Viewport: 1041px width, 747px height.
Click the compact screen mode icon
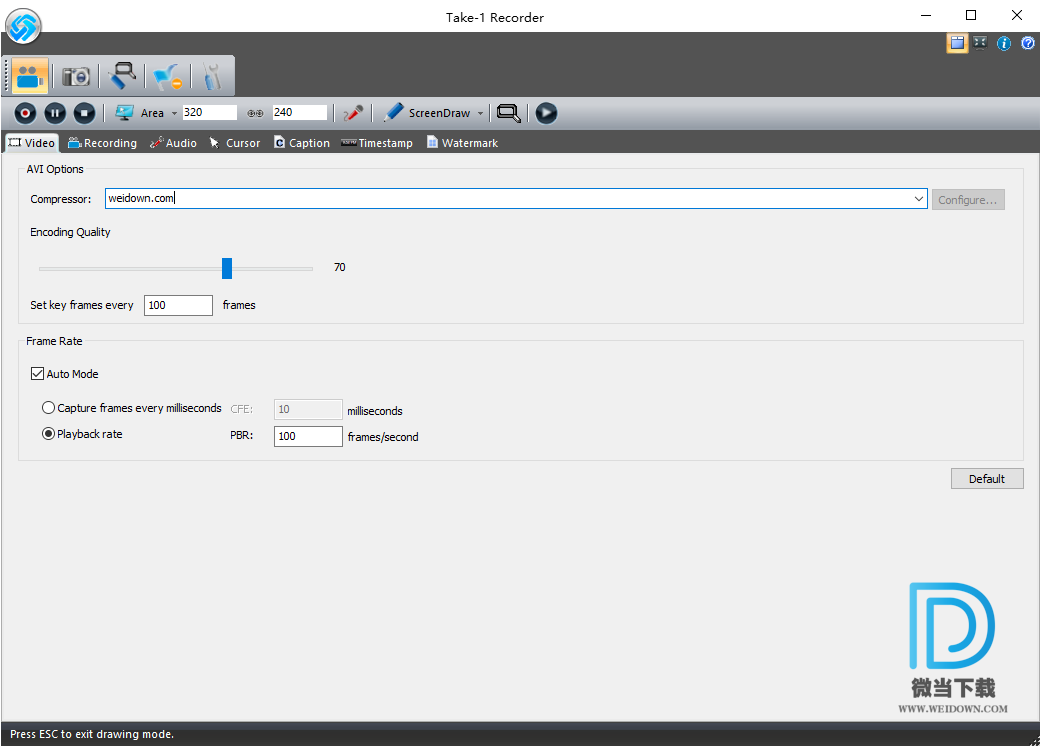(980, 43)
